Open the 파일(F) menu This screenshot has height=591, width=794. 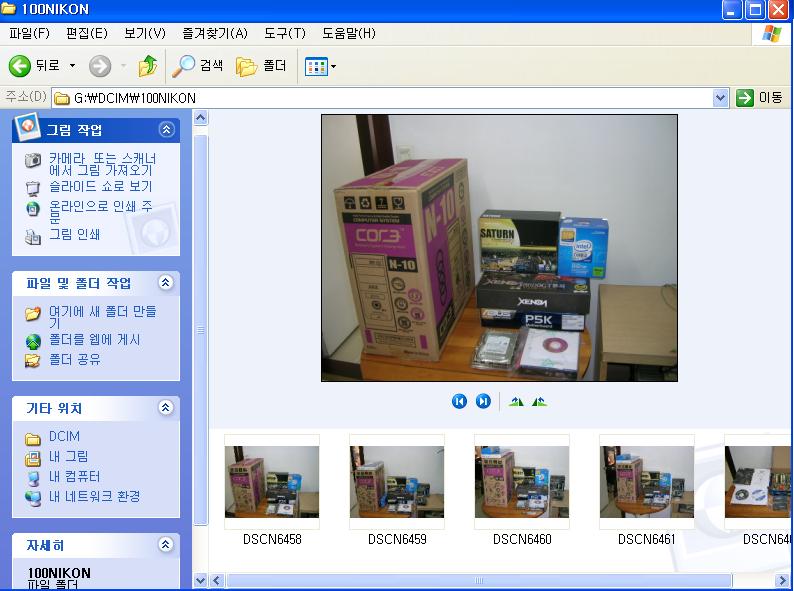point(29,33)
